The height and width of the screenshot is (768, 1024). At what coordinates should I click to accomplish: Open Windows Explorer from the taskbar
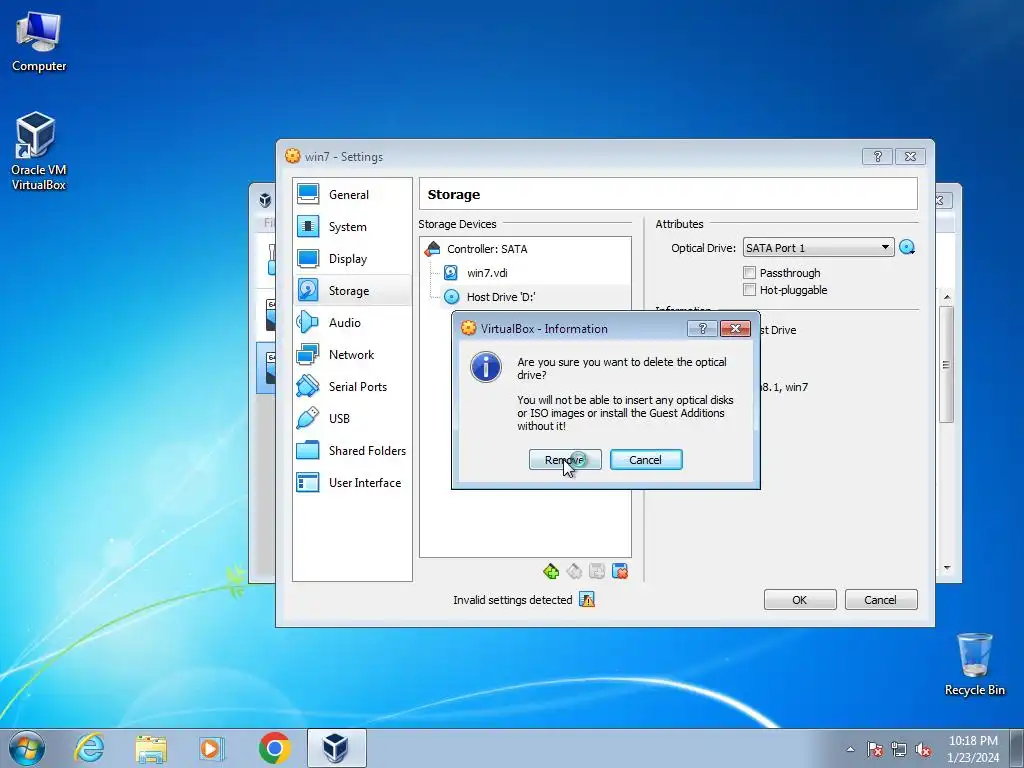[151, 748]
